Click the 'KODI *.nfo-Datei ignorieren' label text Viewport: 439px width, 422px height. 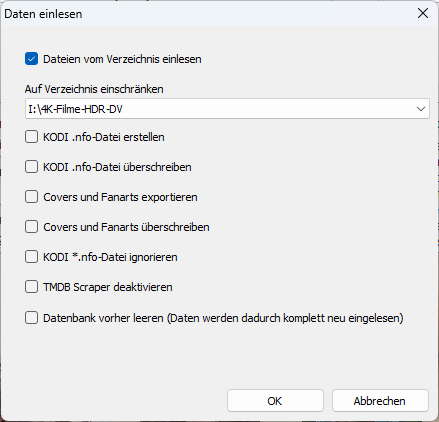[110, 257]
